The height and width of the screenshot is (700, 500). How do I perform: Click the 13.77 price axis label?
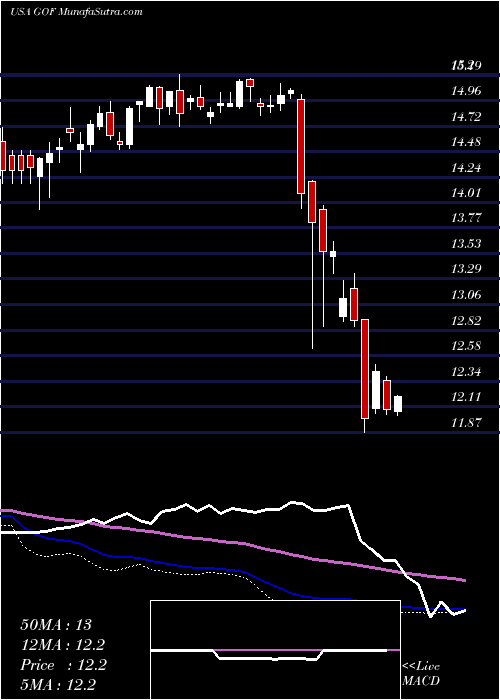click(x=466, y=218)
